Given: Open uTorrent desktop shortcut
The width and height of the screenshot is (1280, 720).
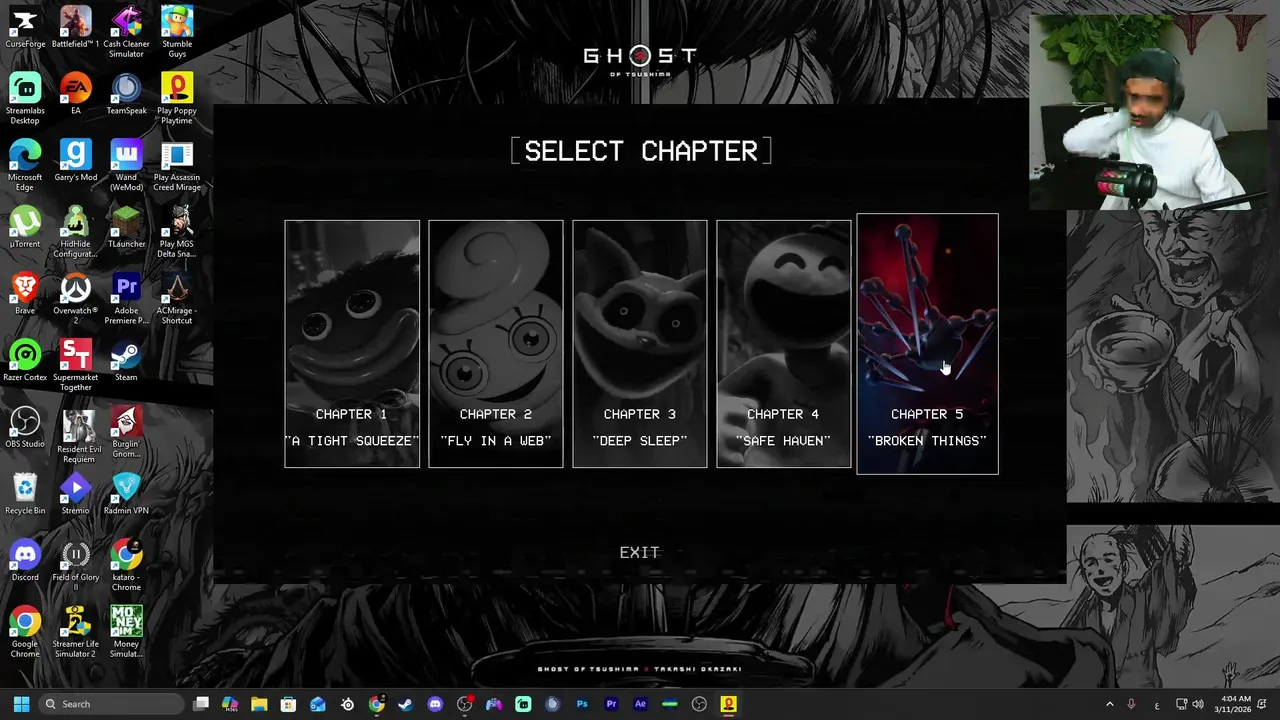Looking at the screenshot, I should click(25, 228).
